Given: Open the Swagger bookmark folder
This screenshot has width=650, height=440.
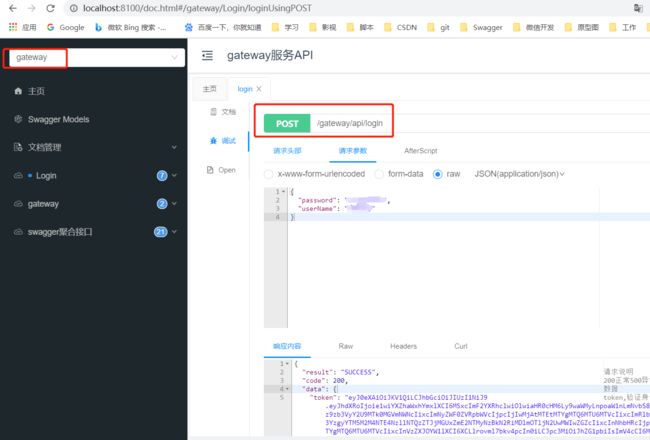Looking at the screenshot, I should click(x=481, y=27).
